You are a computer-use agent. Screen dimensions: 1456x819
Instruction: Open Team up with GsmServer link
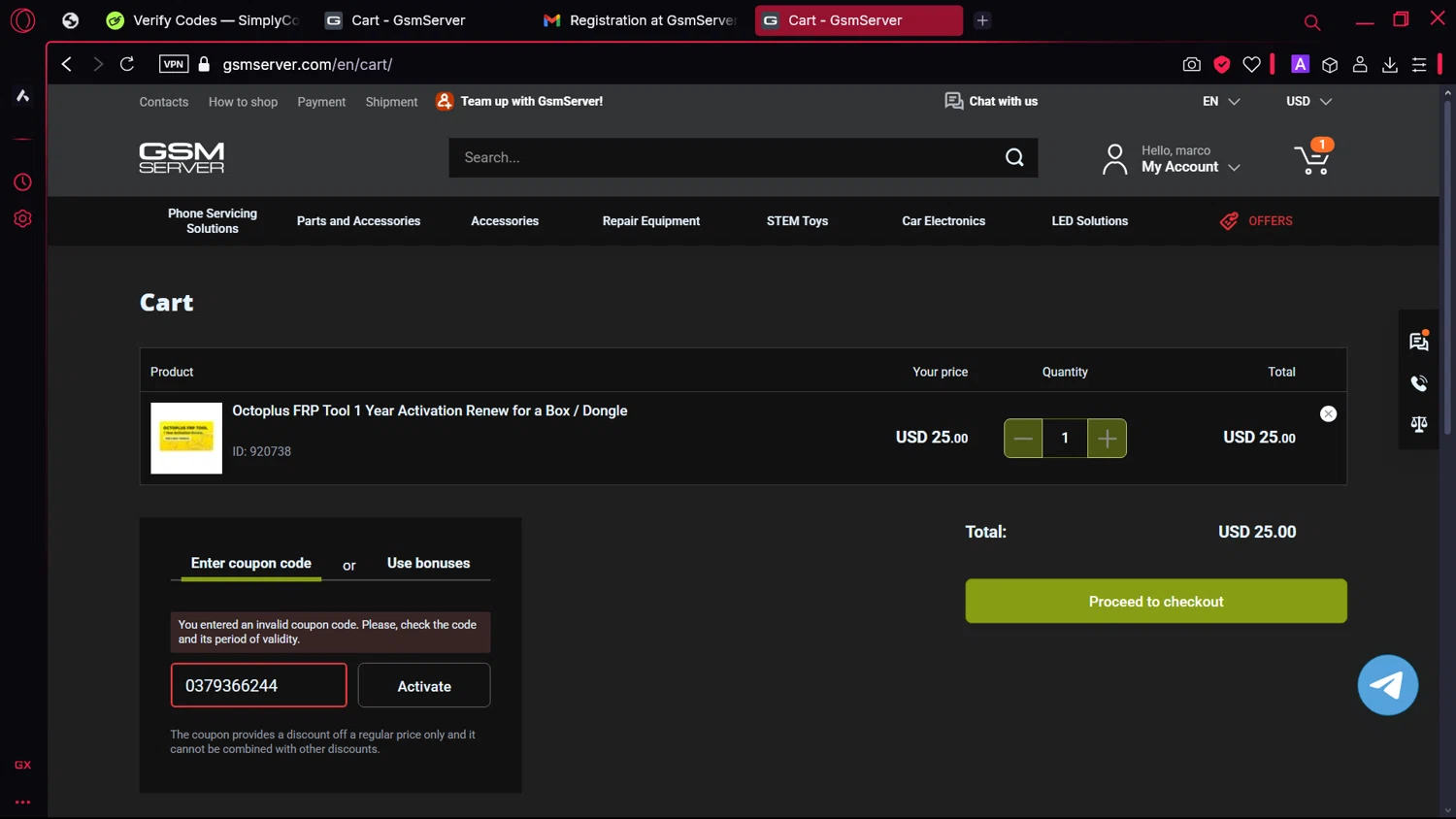(x=520, y=101)
